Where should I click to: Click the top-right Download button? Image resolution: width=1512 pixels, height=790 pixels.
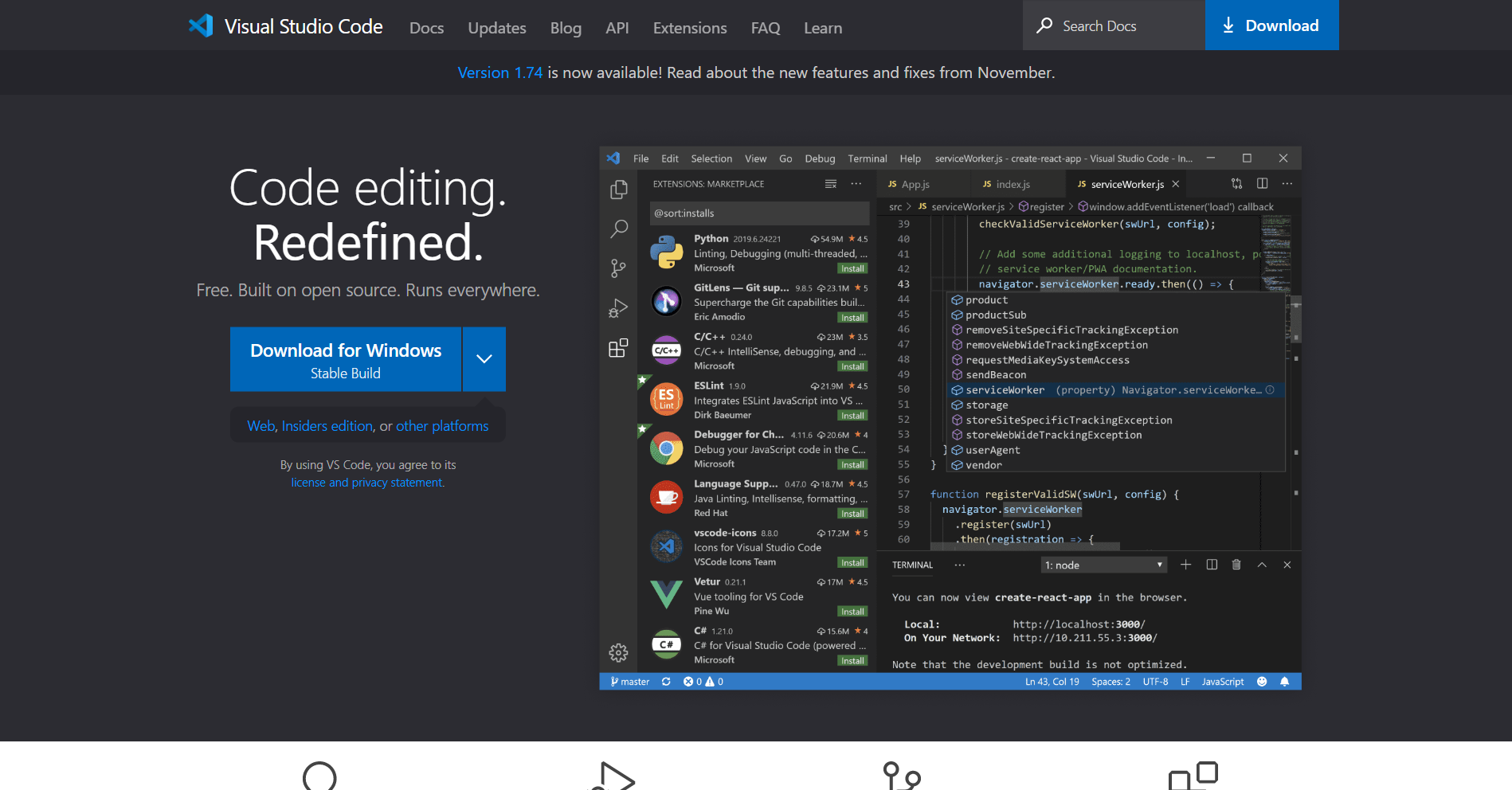(x=1271, y=25)
